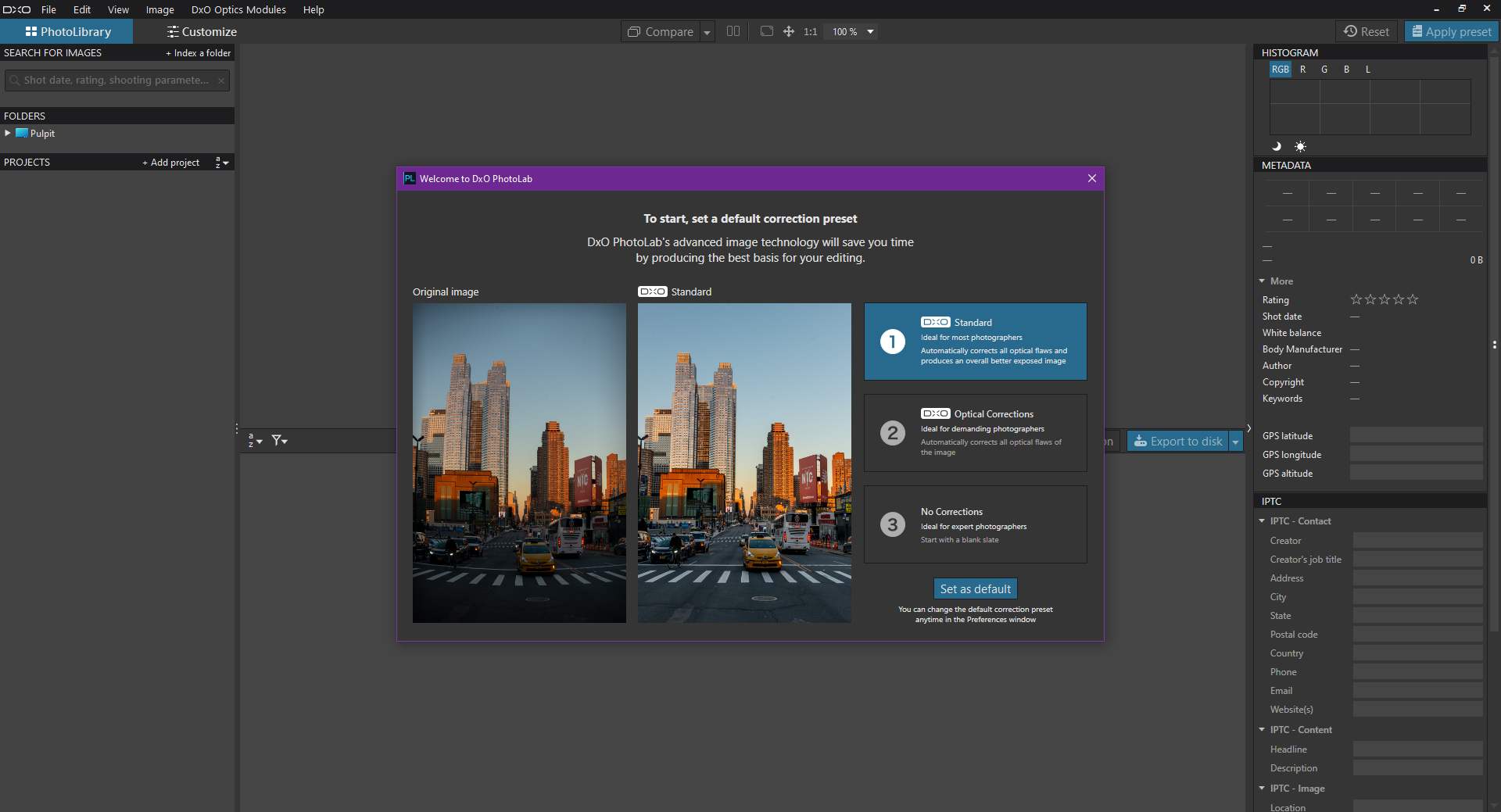Clear the search field with the X icon
This screenshot has width=1501, height=812.
(x=221, y=80)
